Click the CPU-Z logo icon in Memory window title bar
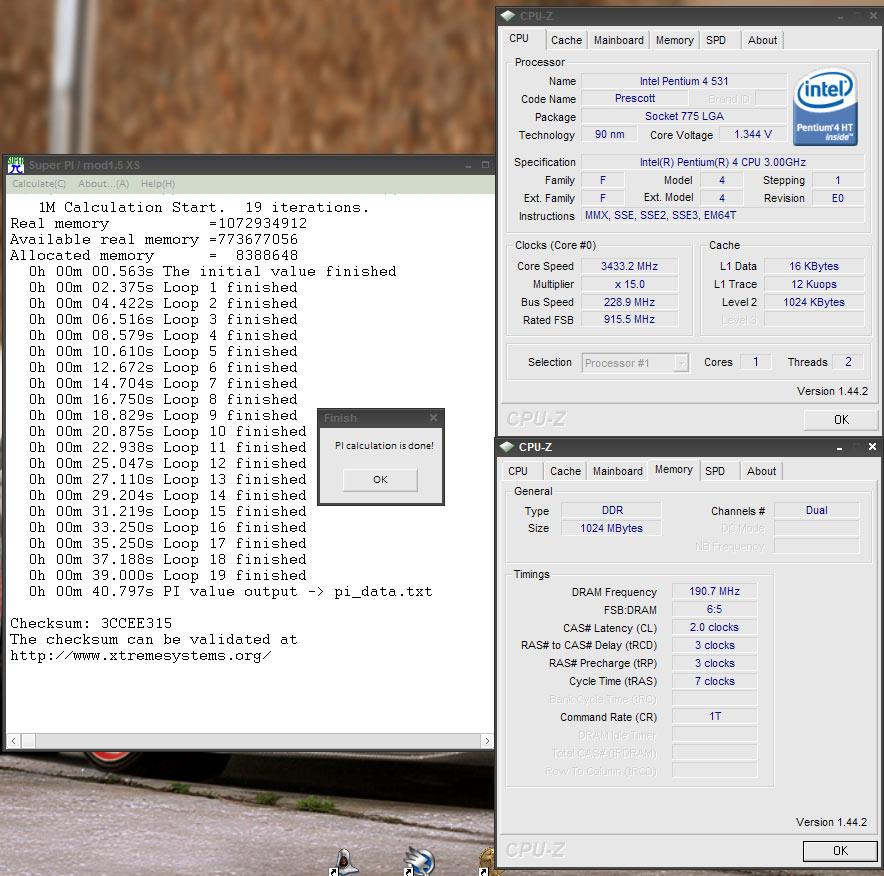This screenshot has width=884, height=876. click(x=507, y=447)
